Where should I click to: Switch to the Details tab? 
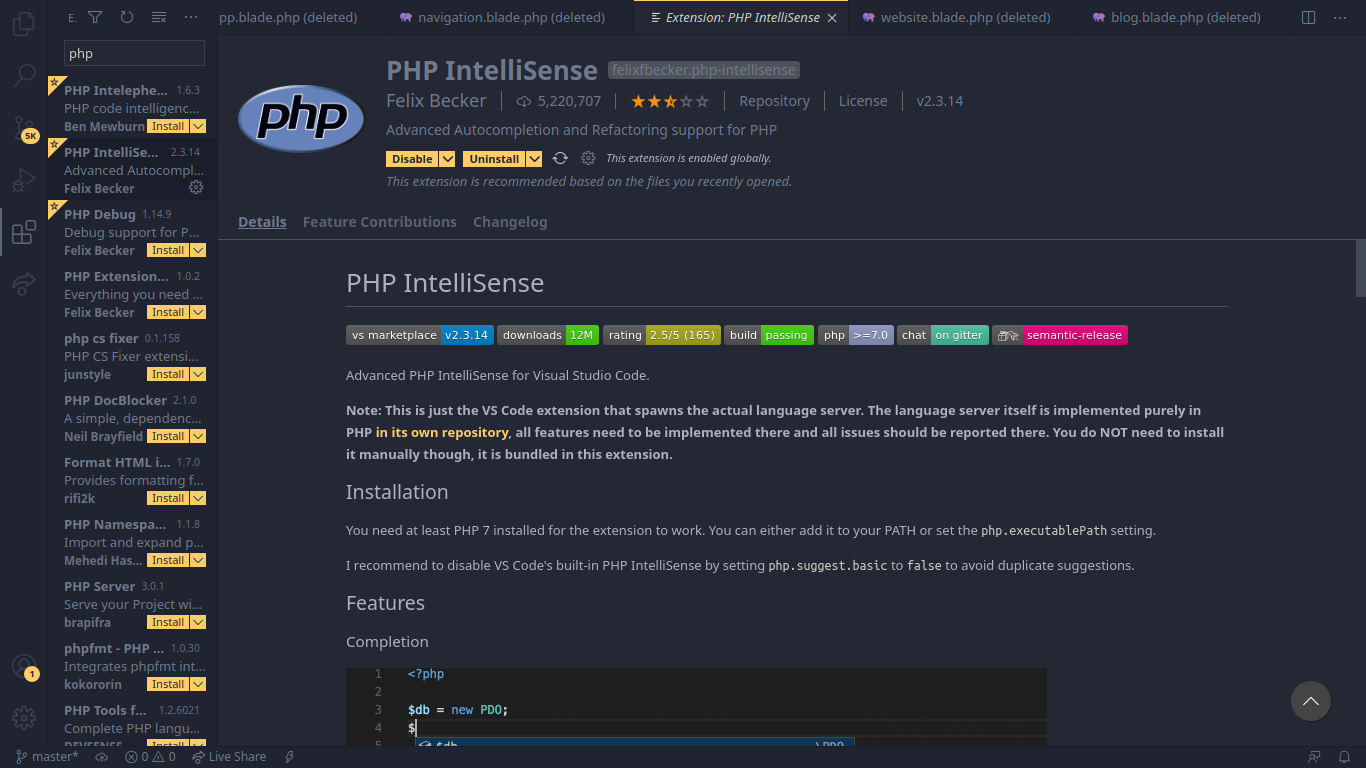click(262, 222)
